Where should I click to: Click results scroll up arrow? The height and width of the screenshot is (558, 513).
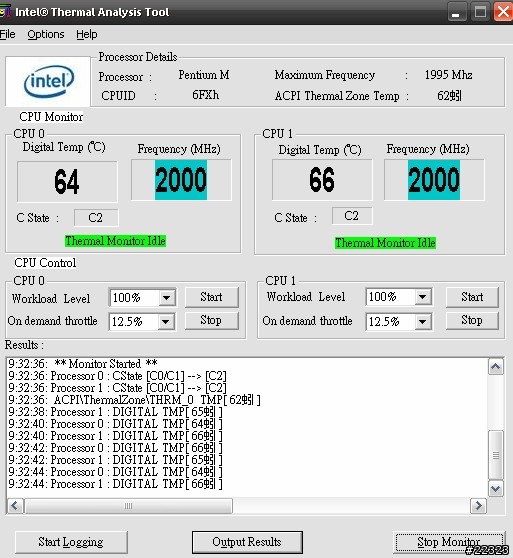[496, 367]
